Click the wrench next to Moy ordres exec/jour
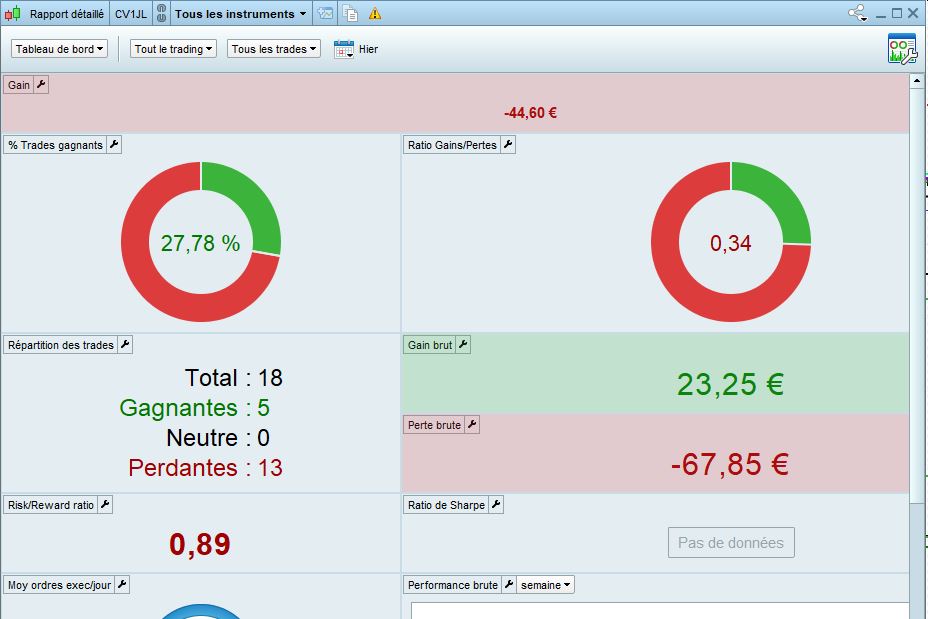Viewport: 928px width, 619px height. [122, 585]
